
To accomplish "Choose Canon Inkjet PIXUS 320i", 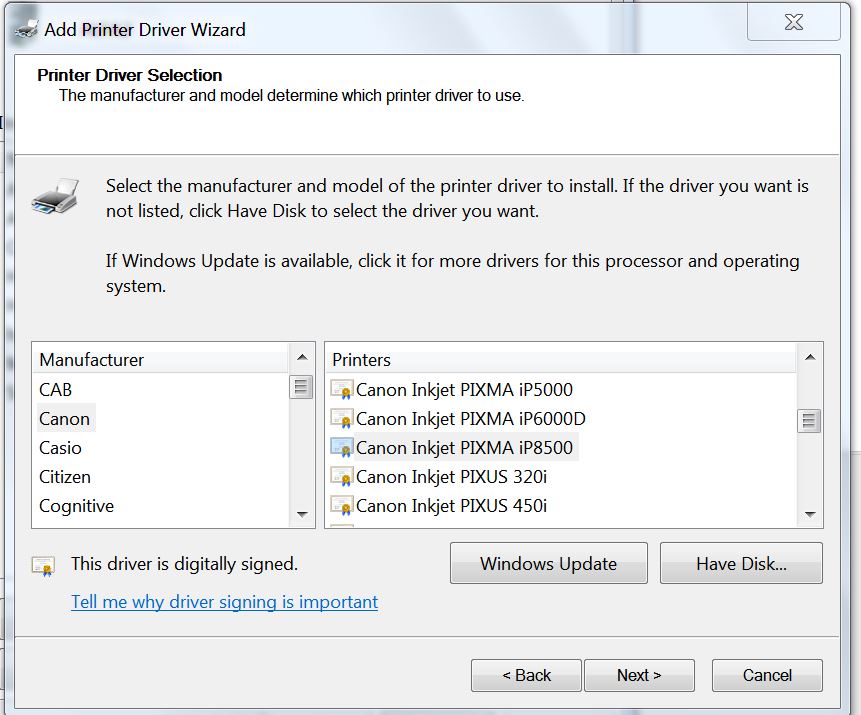I will (451, 477).
